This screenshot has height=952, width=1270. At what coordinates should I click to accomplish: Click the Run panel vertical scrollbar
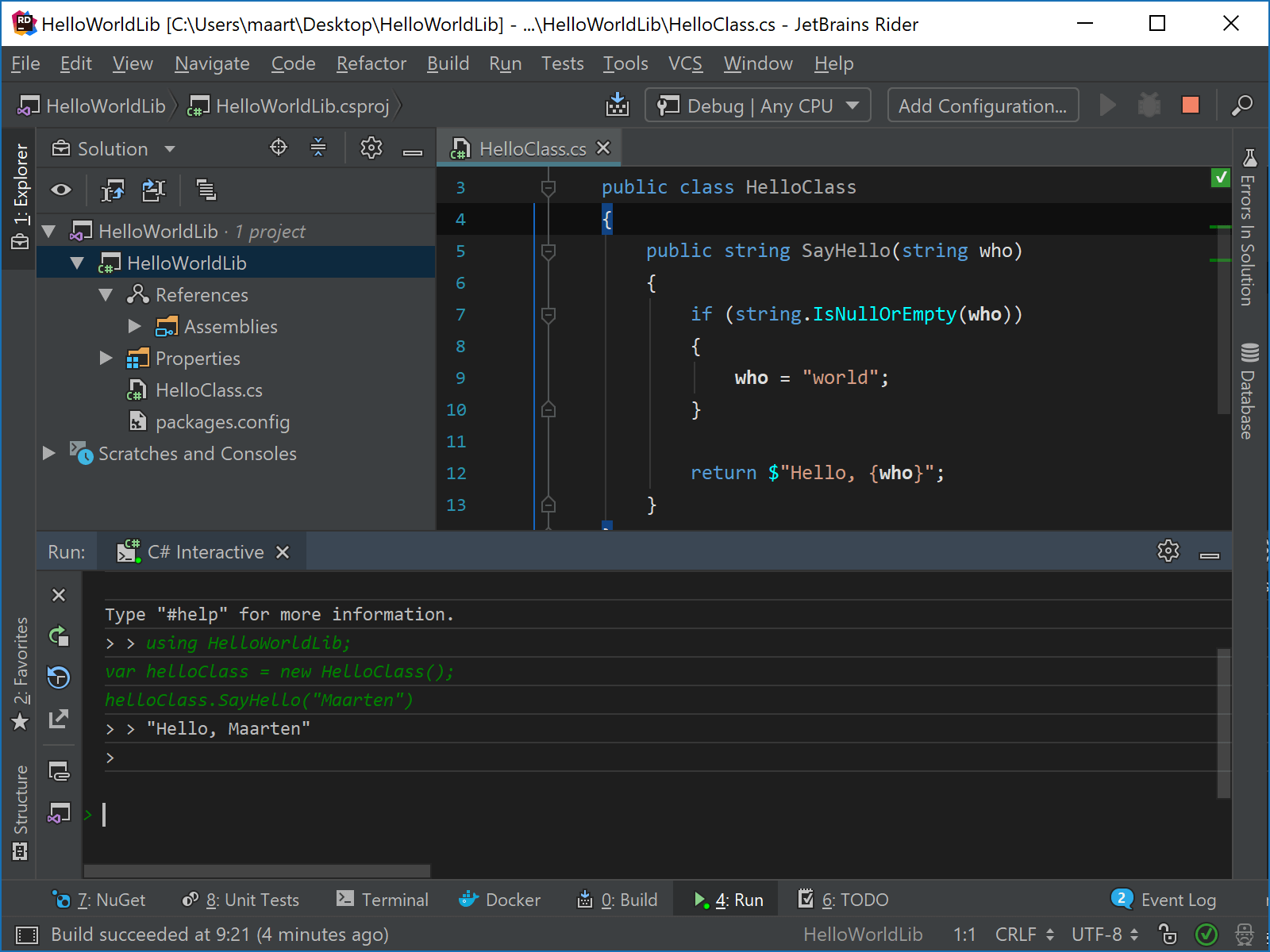click(x=1224, y=724)
